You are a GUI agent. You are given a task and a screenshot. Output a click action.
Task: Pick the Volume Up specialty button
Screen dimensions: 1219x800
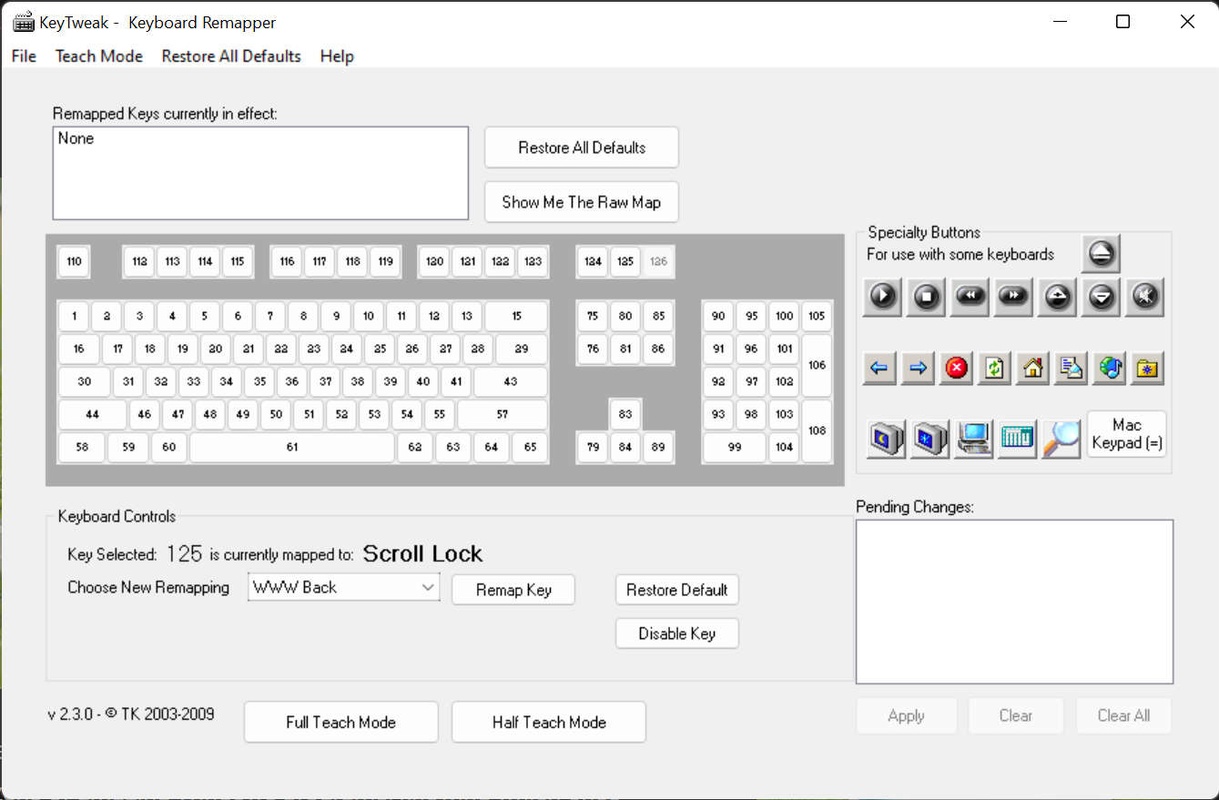tap(1058, 297)
